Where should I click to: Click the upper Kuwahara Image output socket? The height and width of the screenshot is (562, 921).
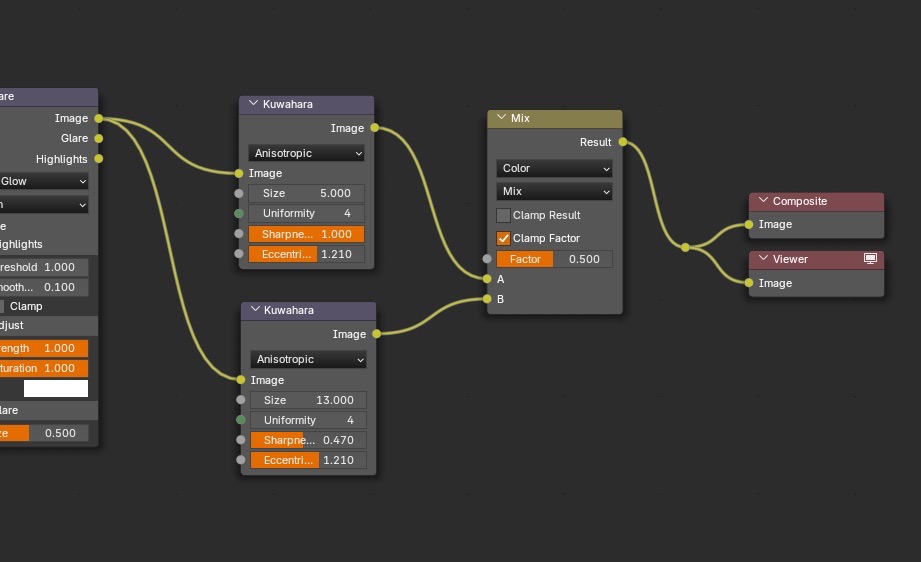[375, 128]
